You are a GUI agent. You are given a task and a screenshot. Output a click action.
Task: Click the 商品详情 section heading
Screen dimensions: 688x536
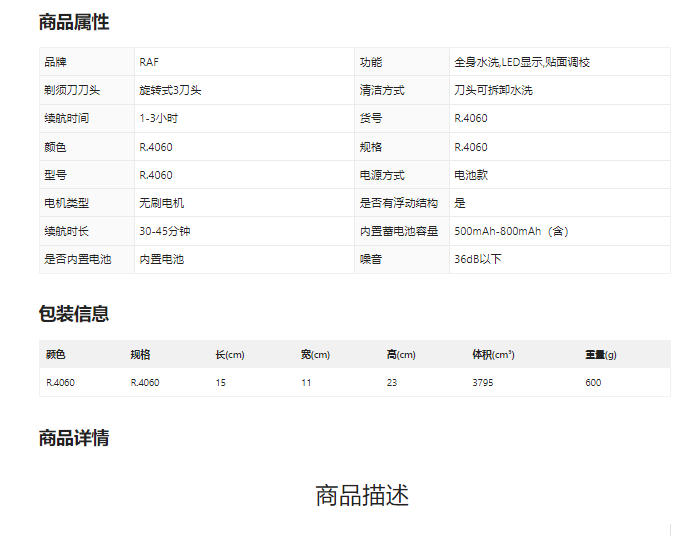pos(74,438)
